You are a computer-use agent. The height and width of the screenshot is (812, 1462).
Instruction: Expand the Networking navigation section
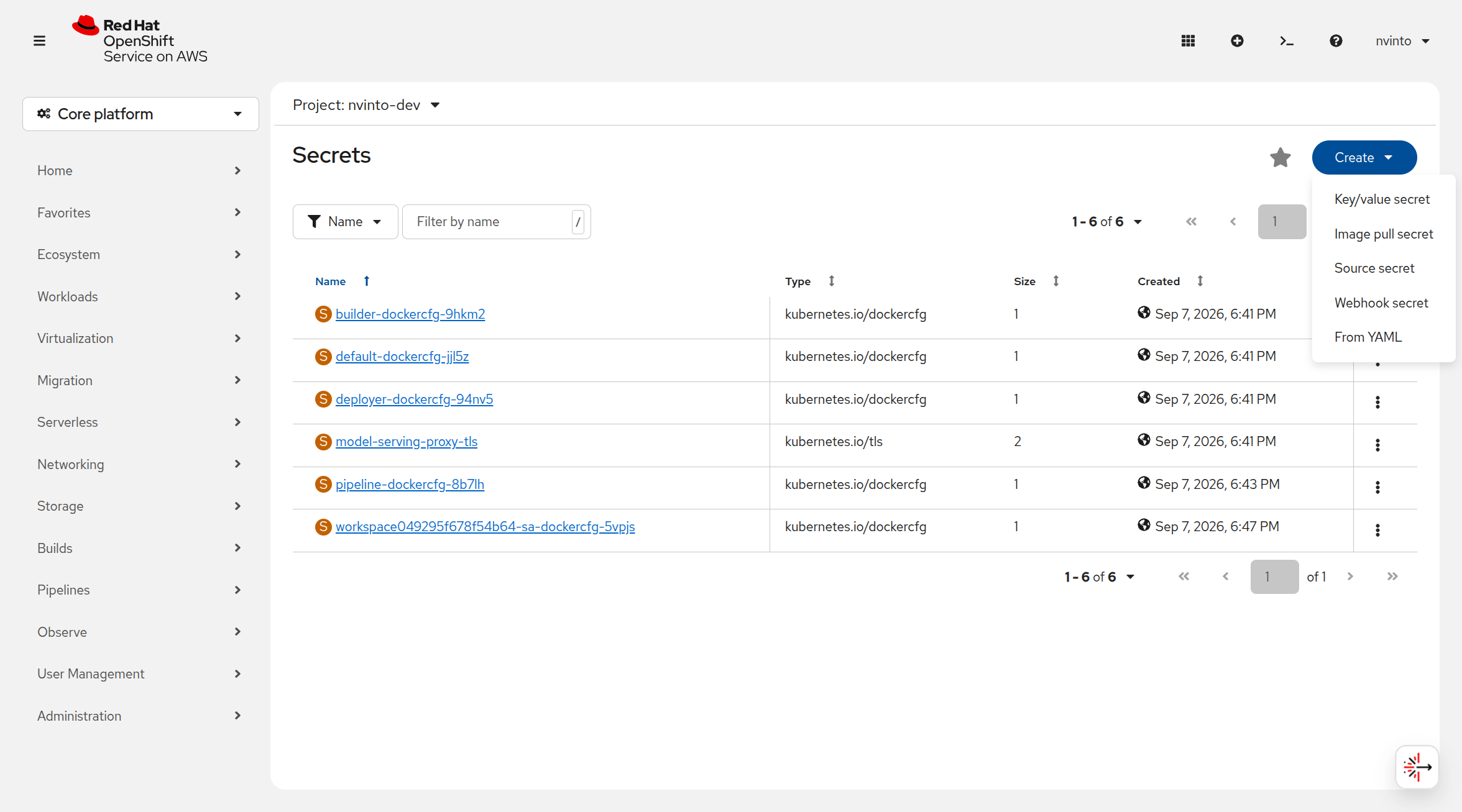pyautogui.click(x=140, y=465)
